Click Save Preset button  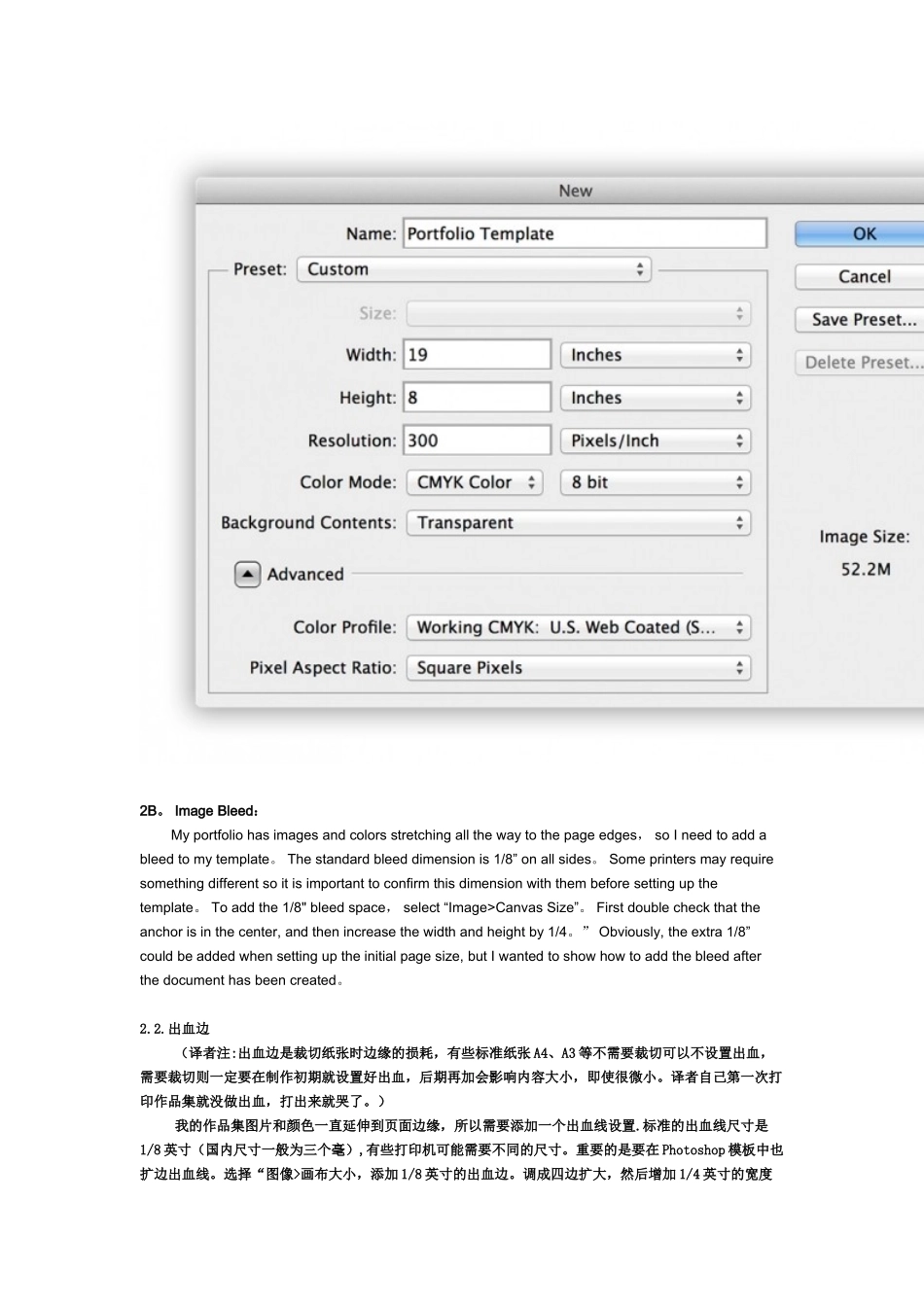[862, 320]
